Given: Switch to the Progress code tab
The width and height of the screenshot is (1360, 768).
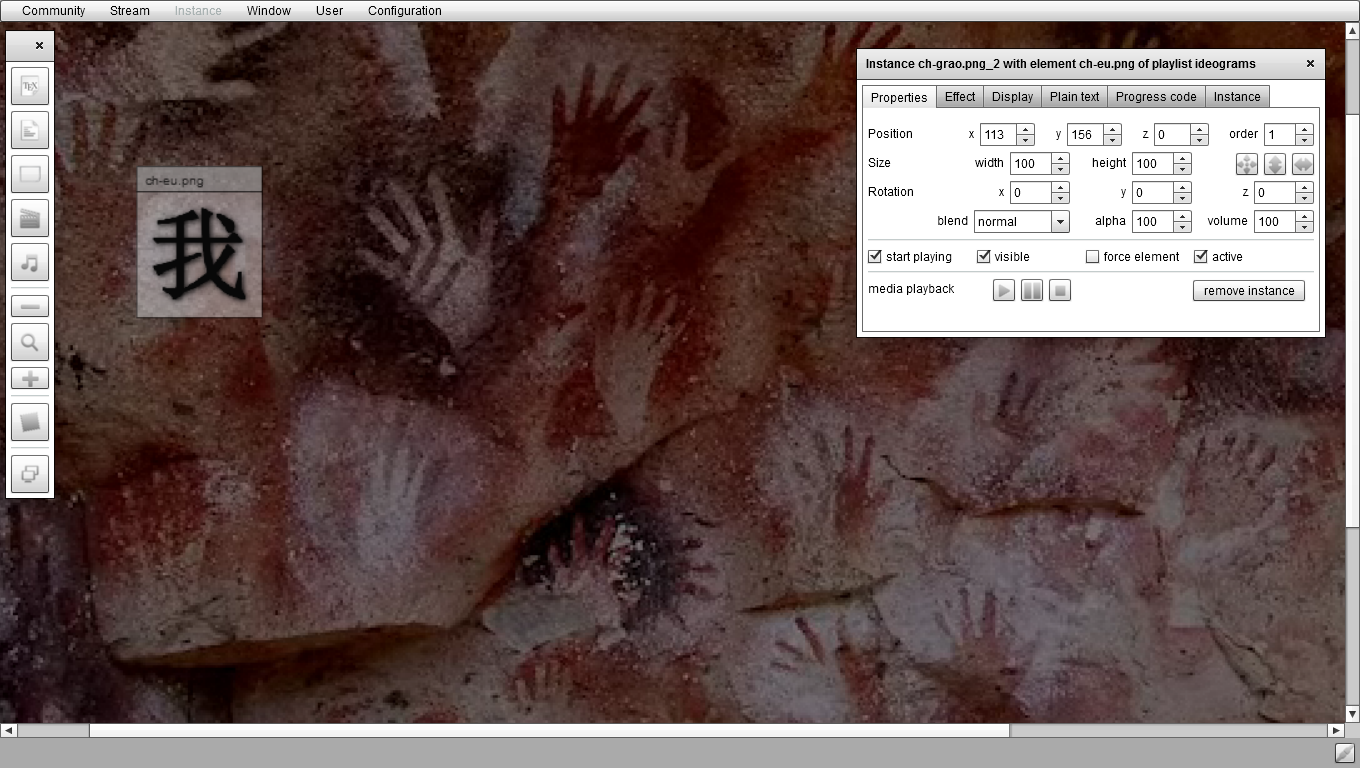Looking at the screenshot, I should point(1156,97).
